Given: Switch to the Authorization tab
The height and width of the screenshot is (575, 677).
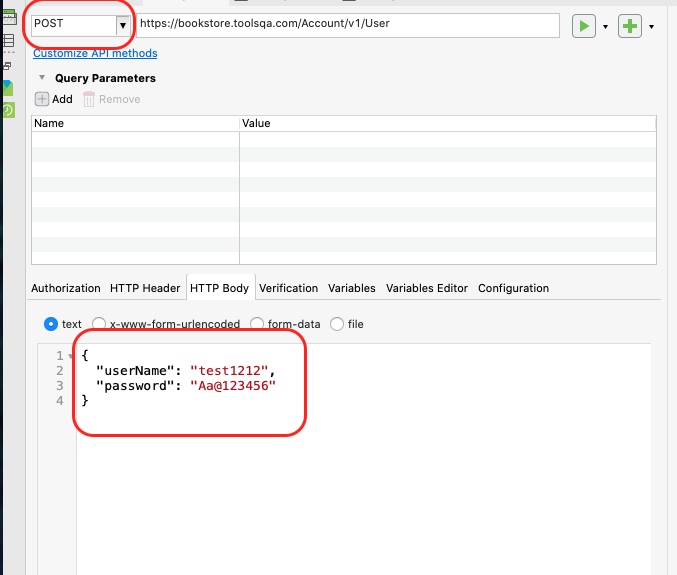Looking at the screenshot, I should [66, 288].
